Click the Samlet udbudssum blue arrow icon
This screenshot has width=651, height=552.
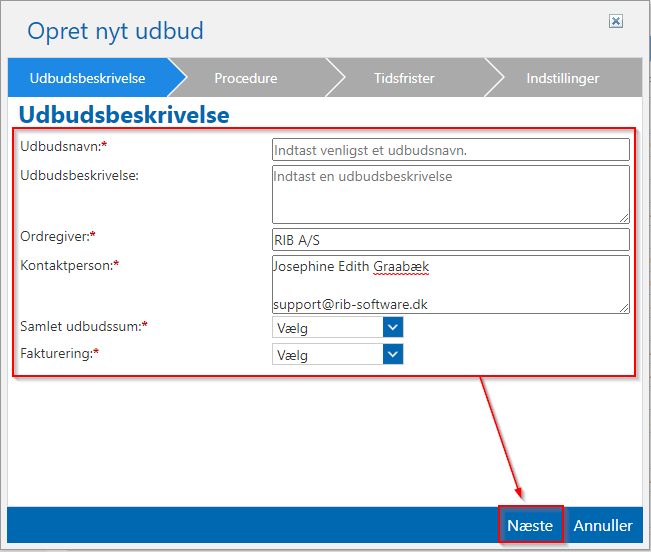pos(393,328)
